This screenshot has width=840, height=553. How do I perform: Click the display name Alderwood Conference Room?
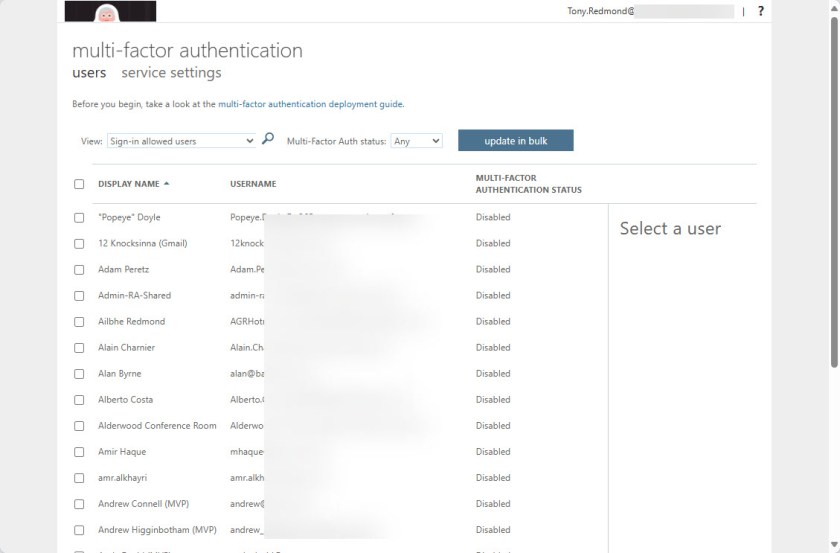point(157,425)
